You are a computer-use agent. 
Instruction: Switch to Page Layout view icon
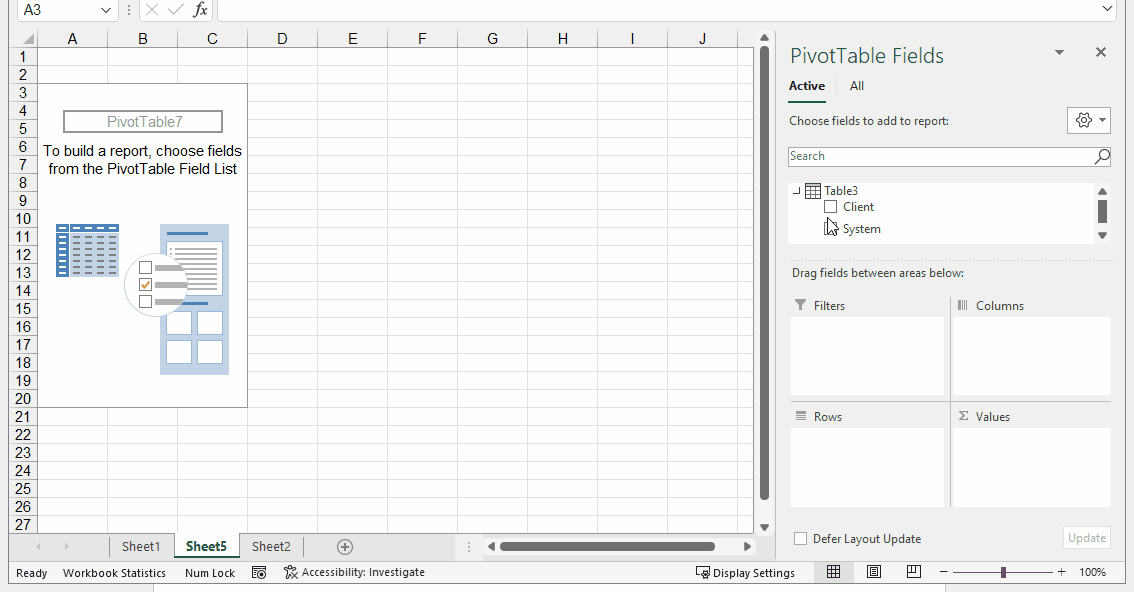[874, 572]
